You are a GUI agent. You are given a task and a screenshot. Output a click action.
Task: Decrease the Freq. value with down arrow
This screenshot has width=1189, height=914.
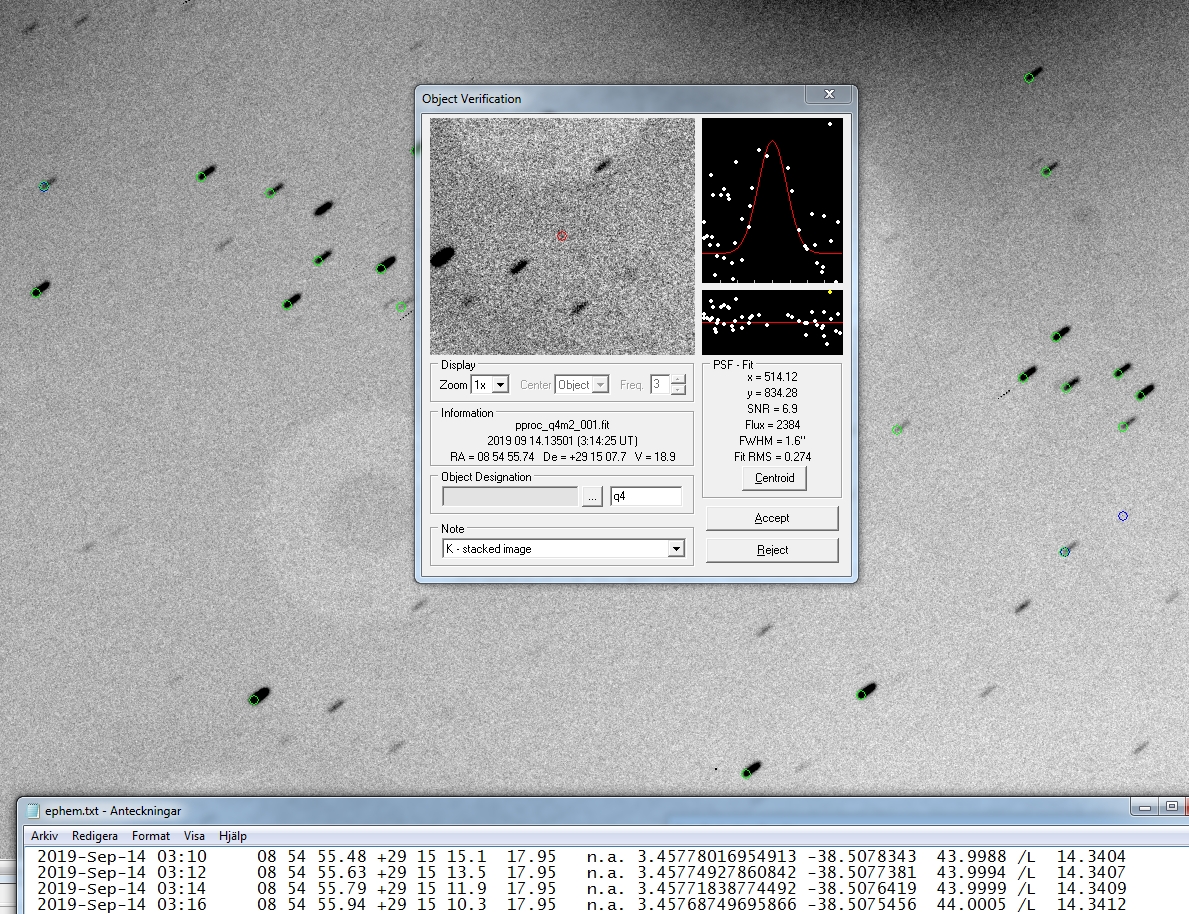point(679,390)
